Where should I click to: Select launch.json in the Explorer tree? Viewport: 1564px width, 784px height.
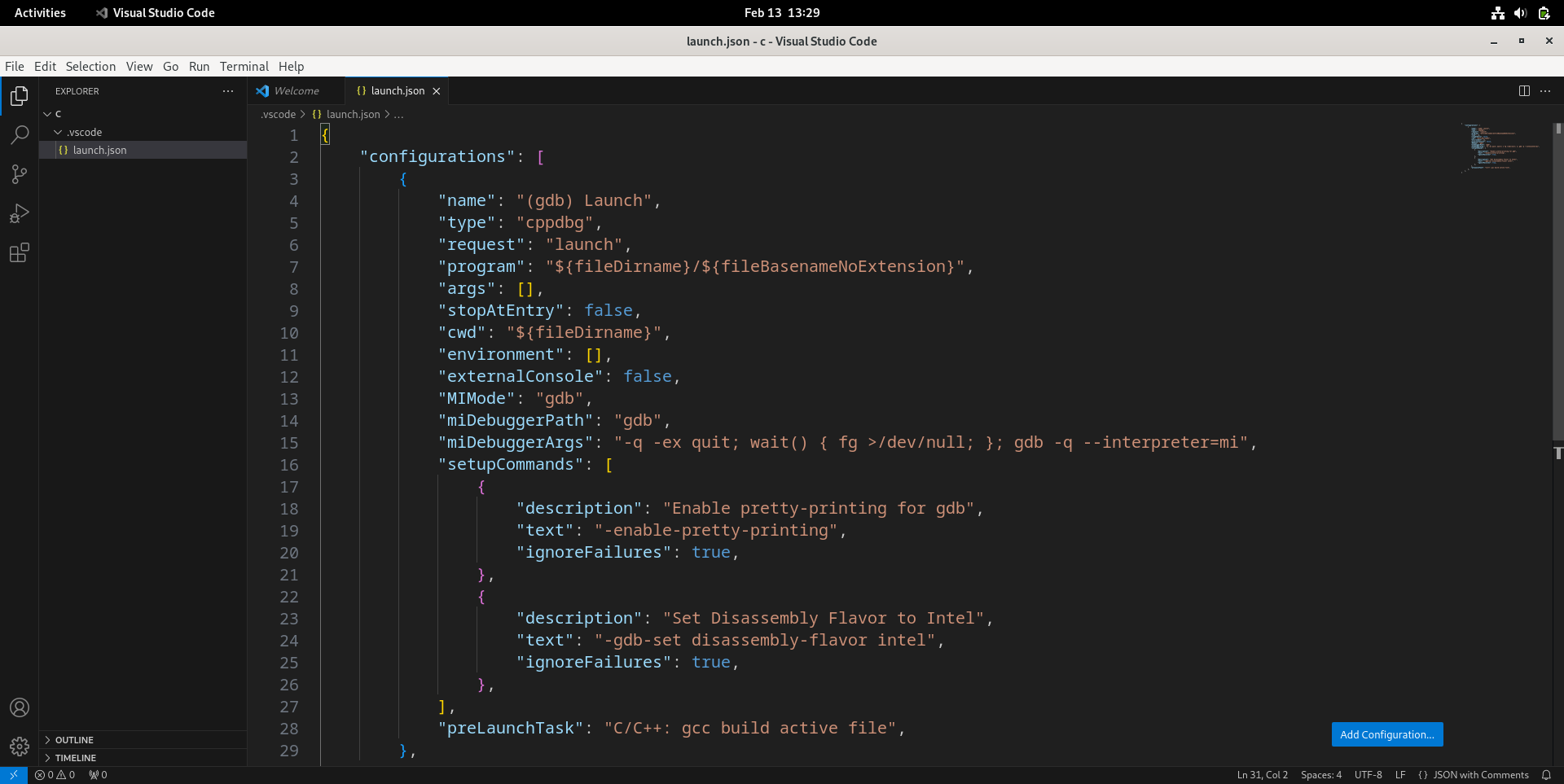pyautogui.click(x=143, y=150)
